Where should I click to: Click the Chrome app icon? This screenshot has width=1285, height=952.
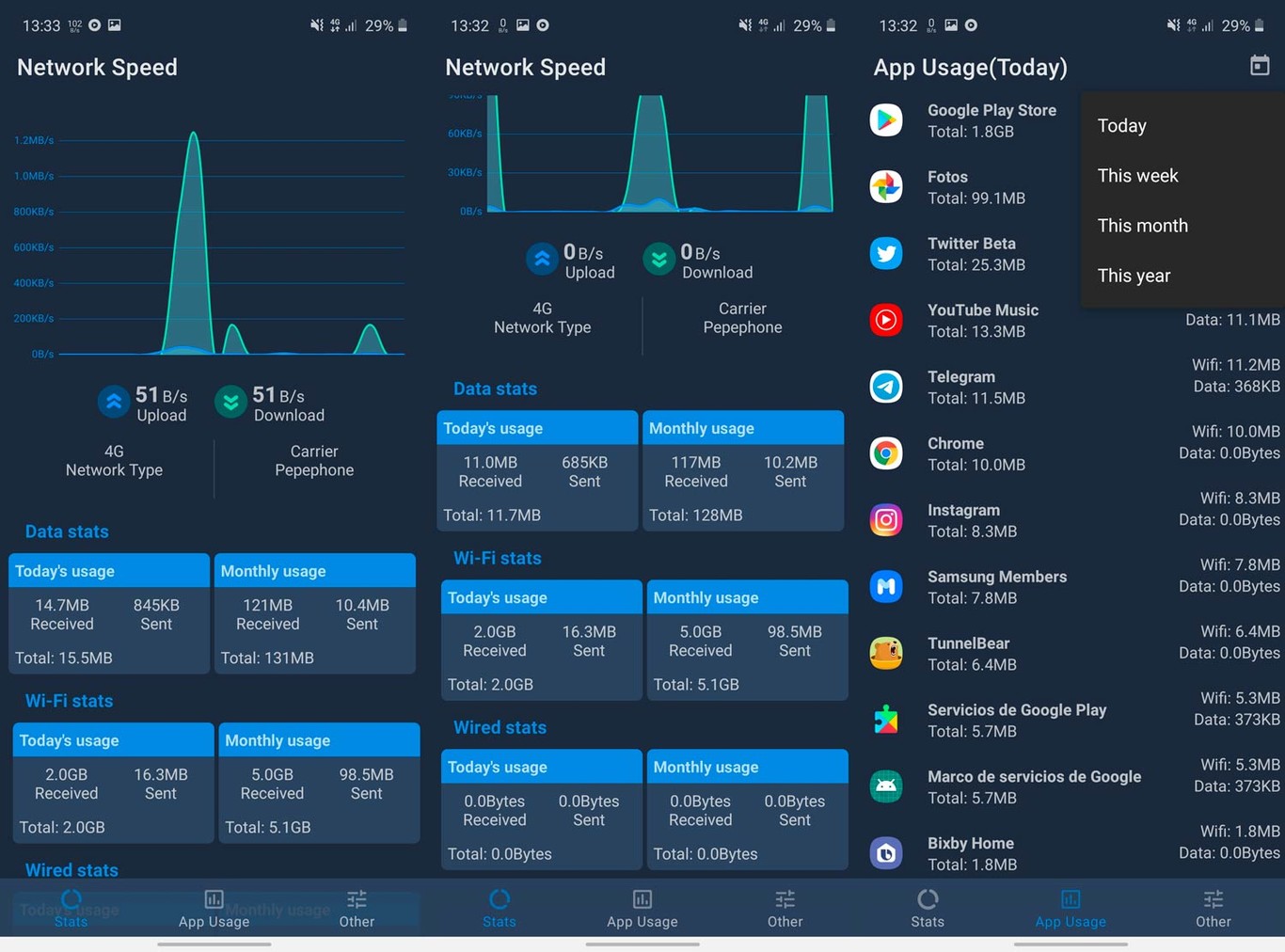885,453
